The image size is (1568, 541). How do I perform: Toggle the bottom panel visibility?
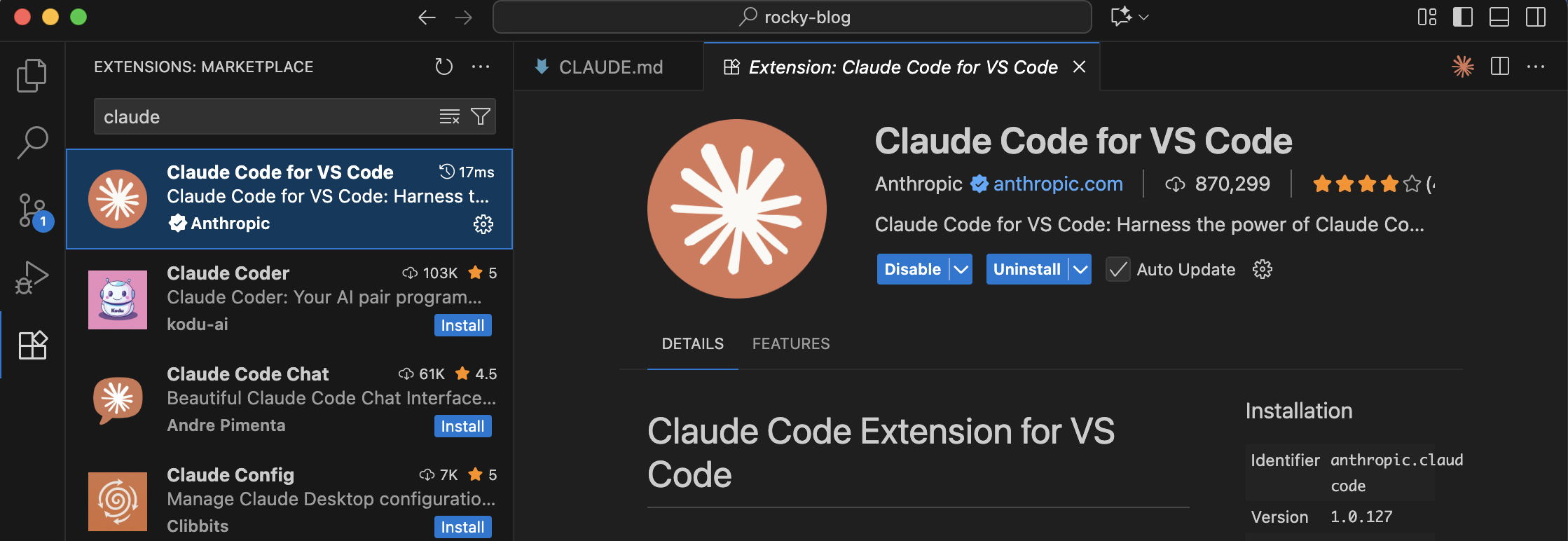coord(1499,17)
